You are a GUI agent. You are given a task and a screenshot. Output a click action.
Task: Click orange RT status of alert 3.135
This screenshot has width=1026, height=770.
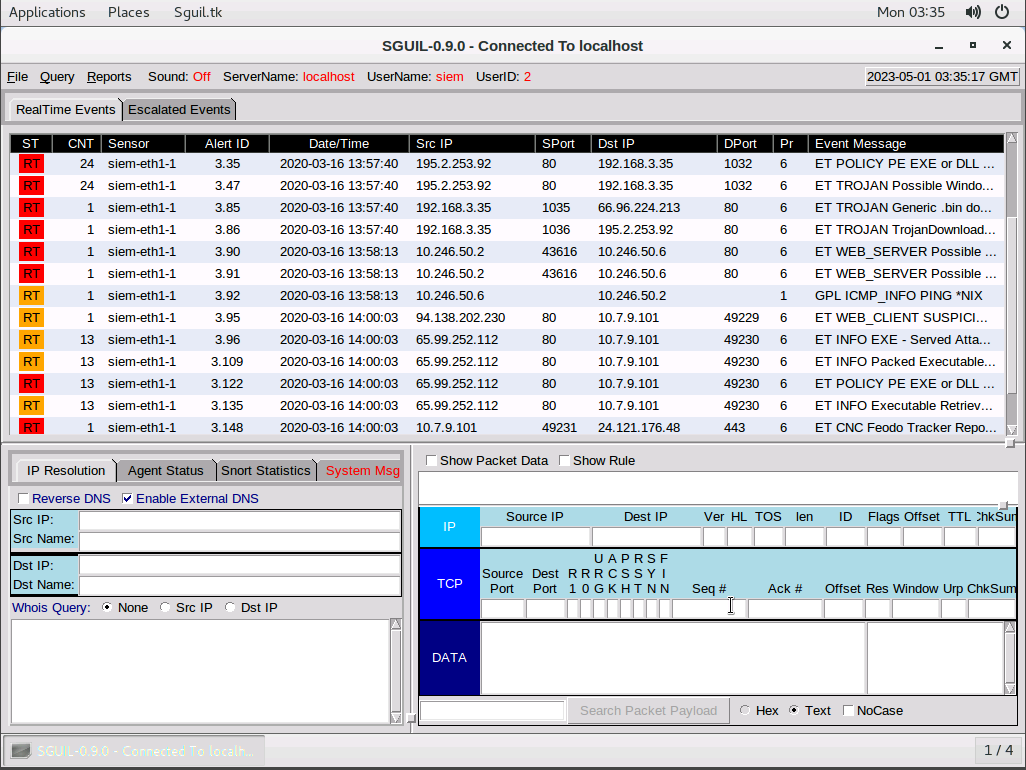pyautogui.click(x=31, y=406)
